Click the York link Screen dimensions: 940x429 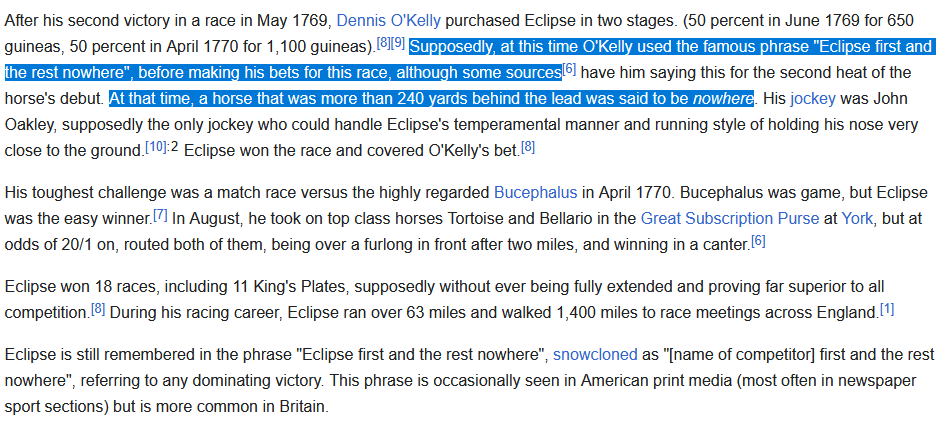pos(857,219)
